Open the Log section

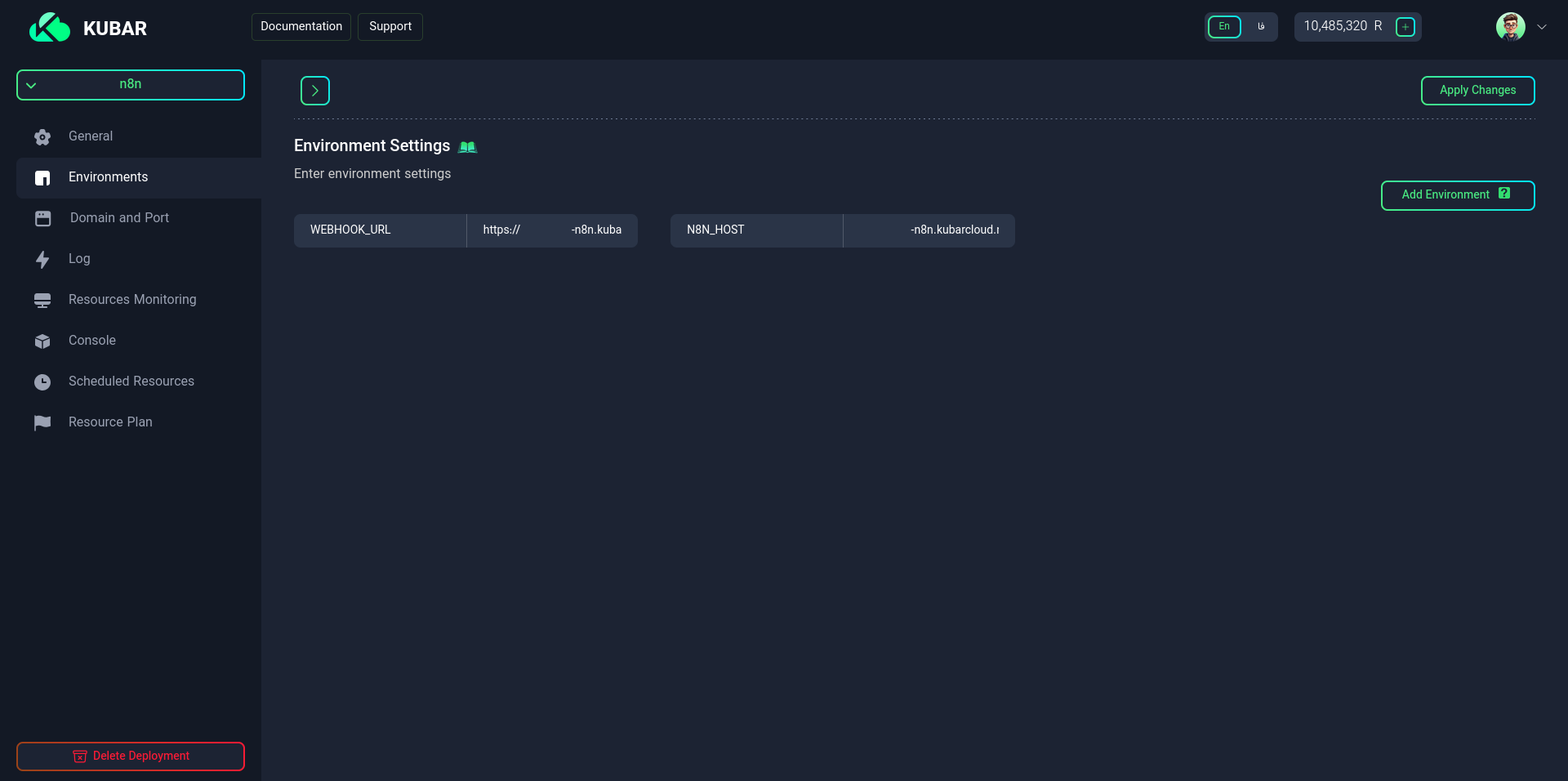(139, 259)
